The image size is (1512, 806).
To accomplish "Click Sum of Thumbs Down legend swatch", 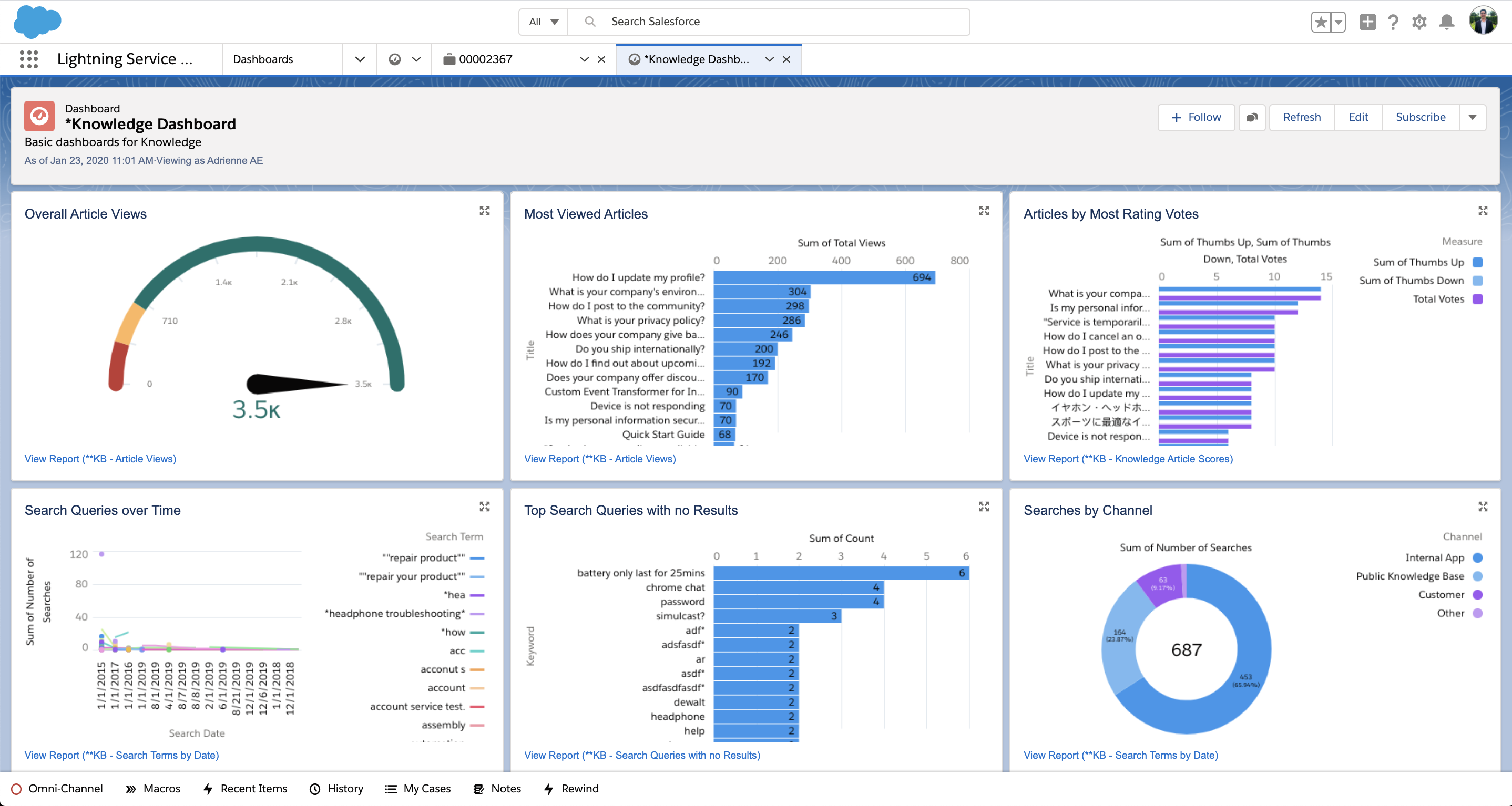I will coord(1478,281).
